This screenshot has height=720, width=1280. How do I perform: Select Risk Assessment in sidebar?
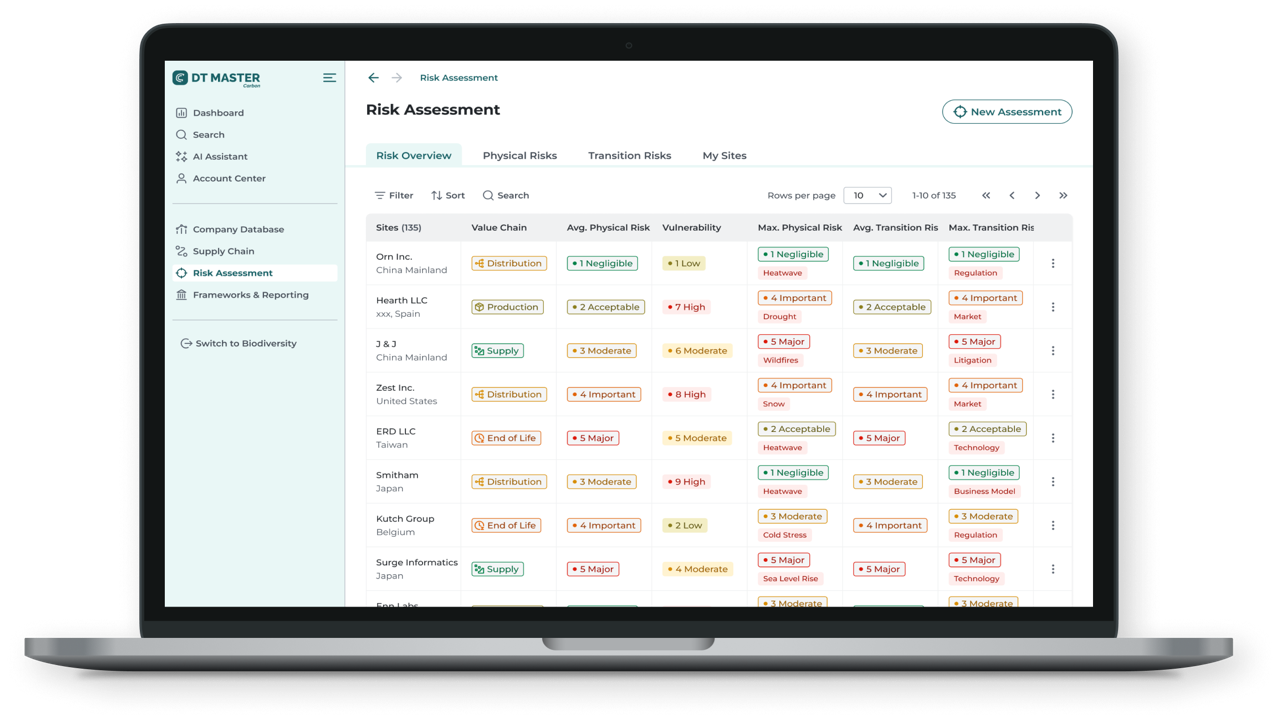pyautogui.click(x=255, y=273)
